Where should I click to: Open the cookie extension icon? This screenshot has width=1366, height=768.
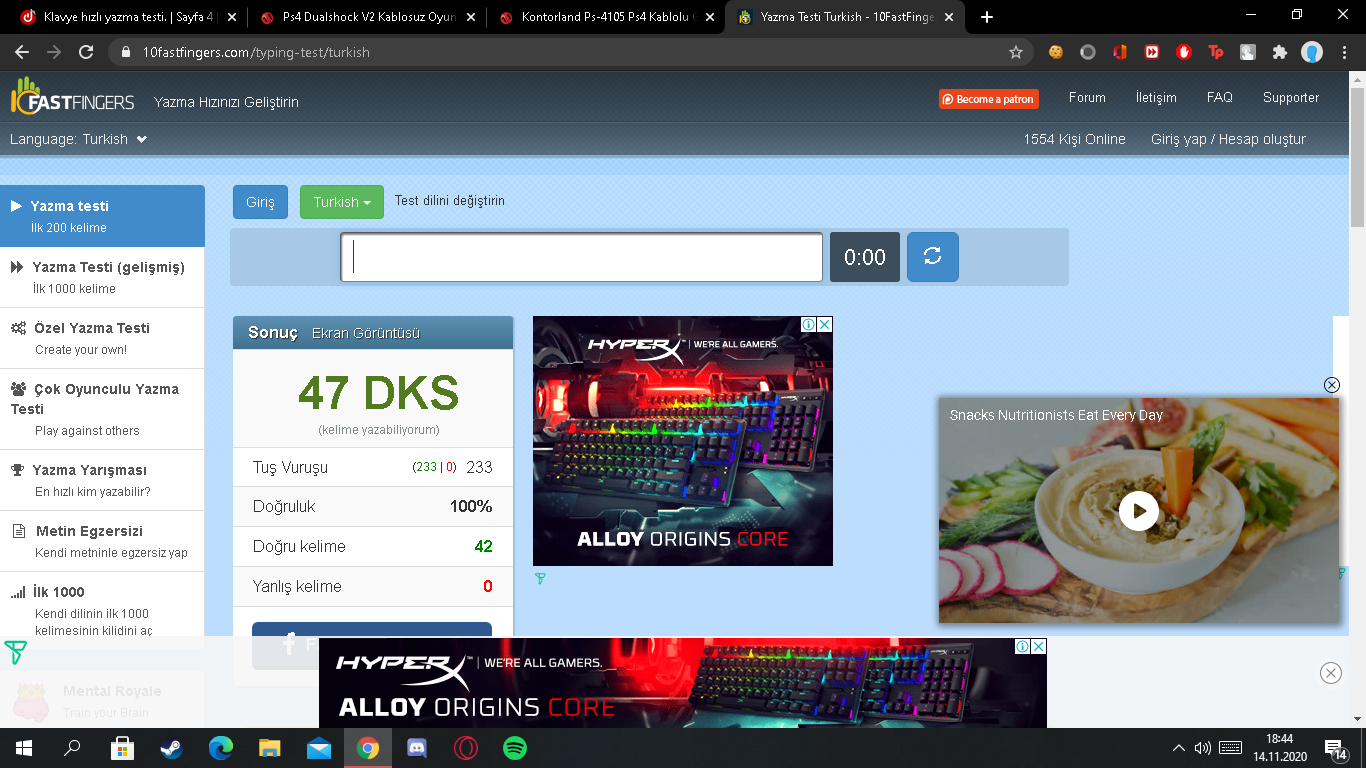[1056, 52]
